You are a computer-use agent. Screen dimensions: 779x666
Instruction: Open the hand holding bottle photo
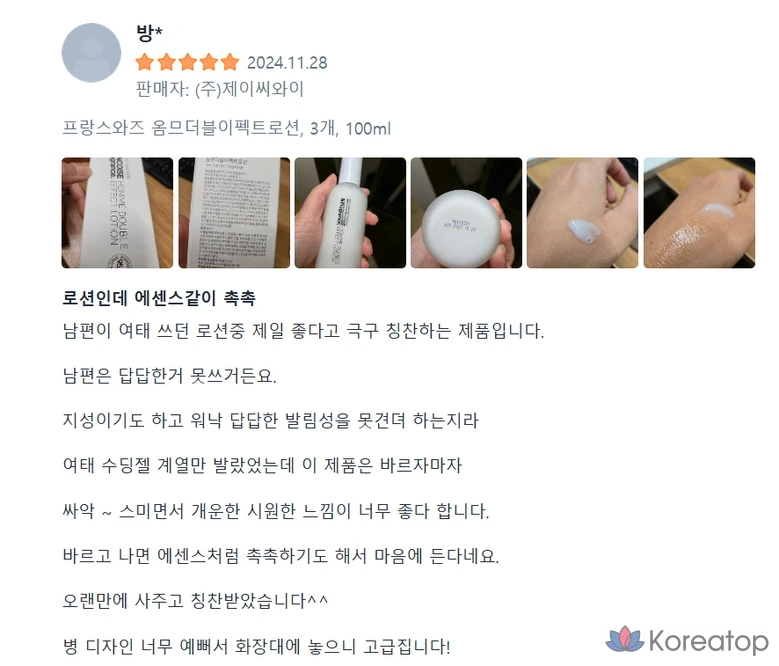point(350,213)
